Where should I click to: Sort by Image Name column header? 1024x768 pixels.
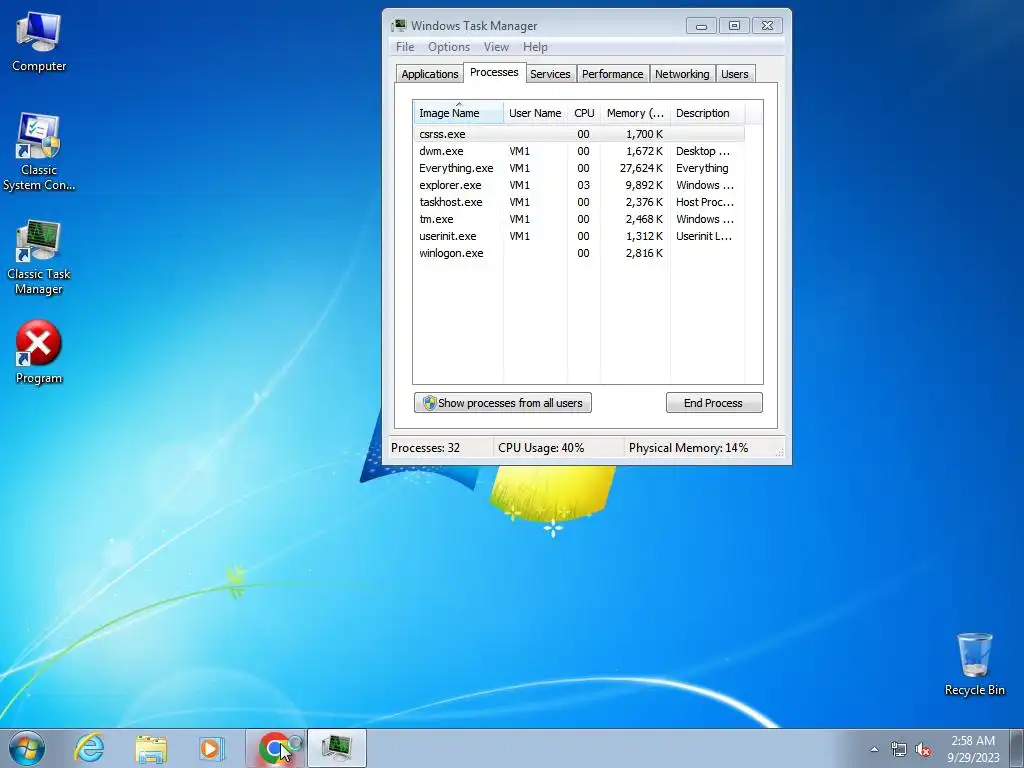tap(458, 113)
